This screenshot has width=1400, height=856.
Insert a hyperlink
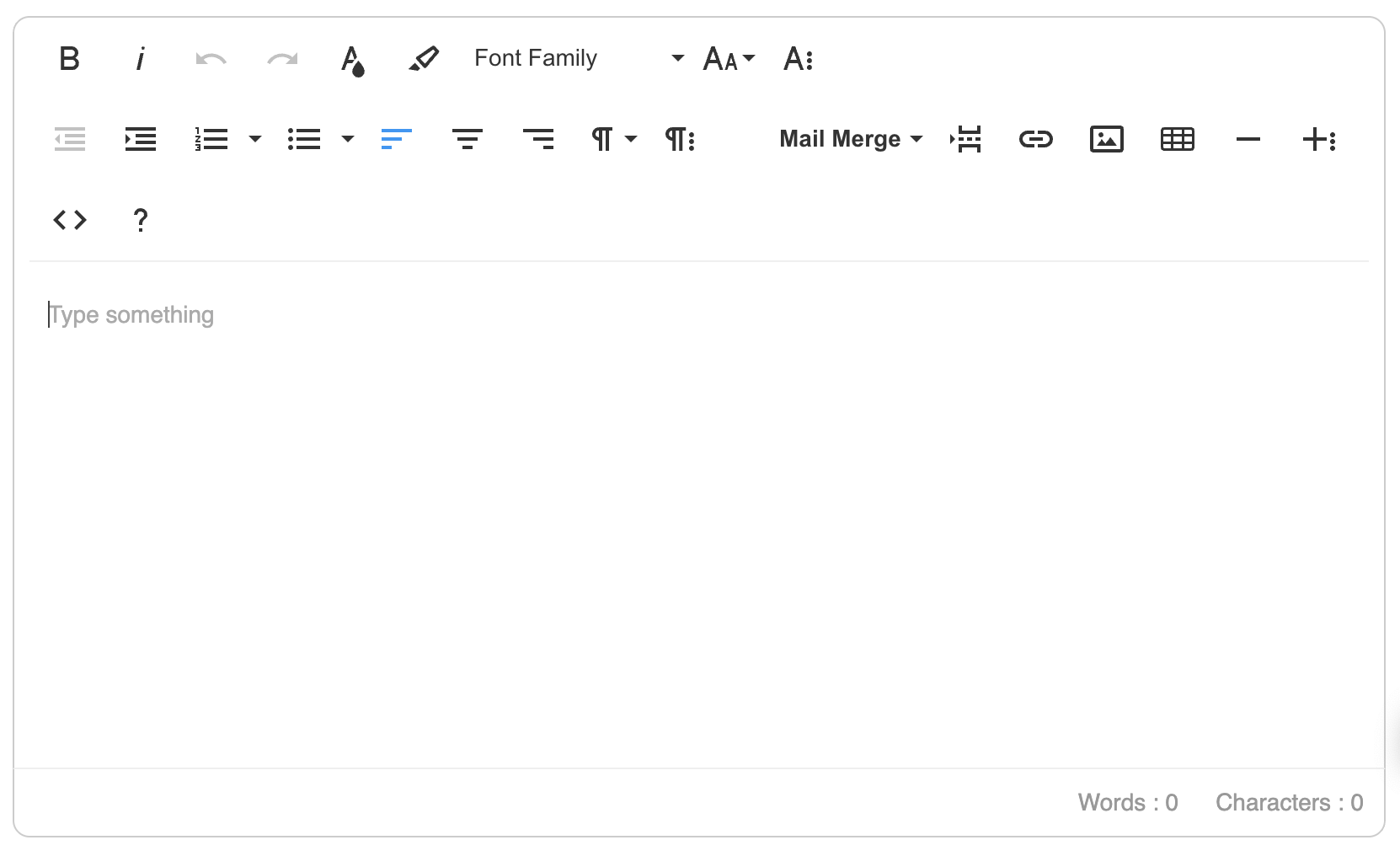click(1035, 139)
